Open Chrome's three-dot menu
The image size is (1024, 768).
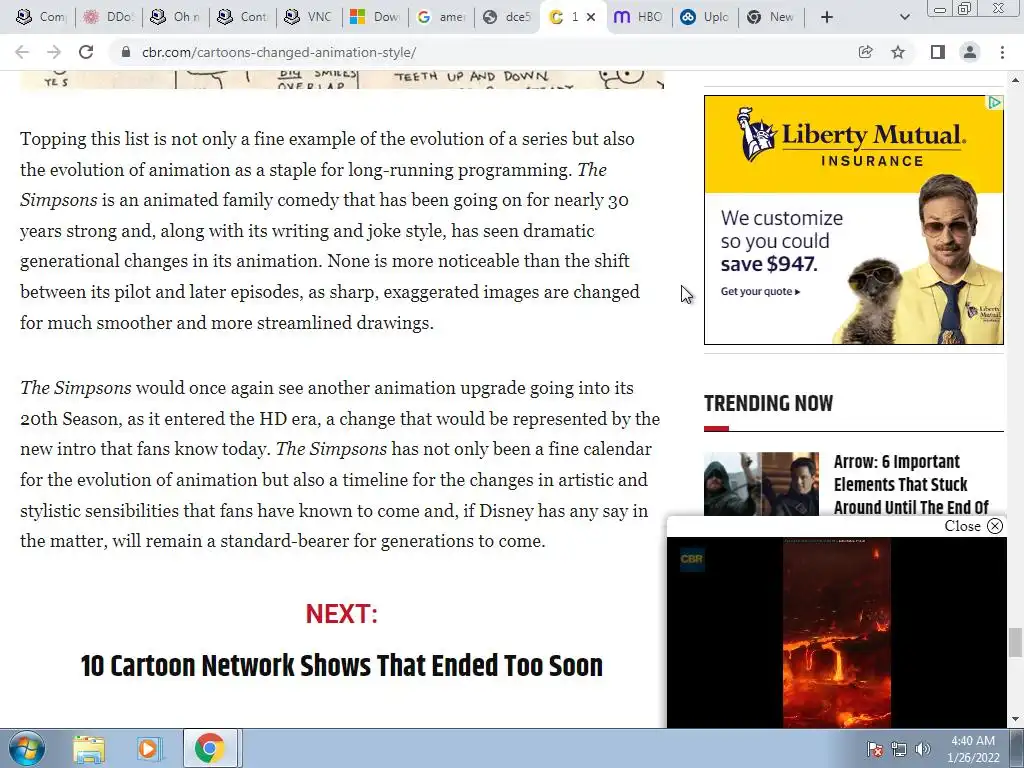pyautogui.click(x=1002, y=52)
